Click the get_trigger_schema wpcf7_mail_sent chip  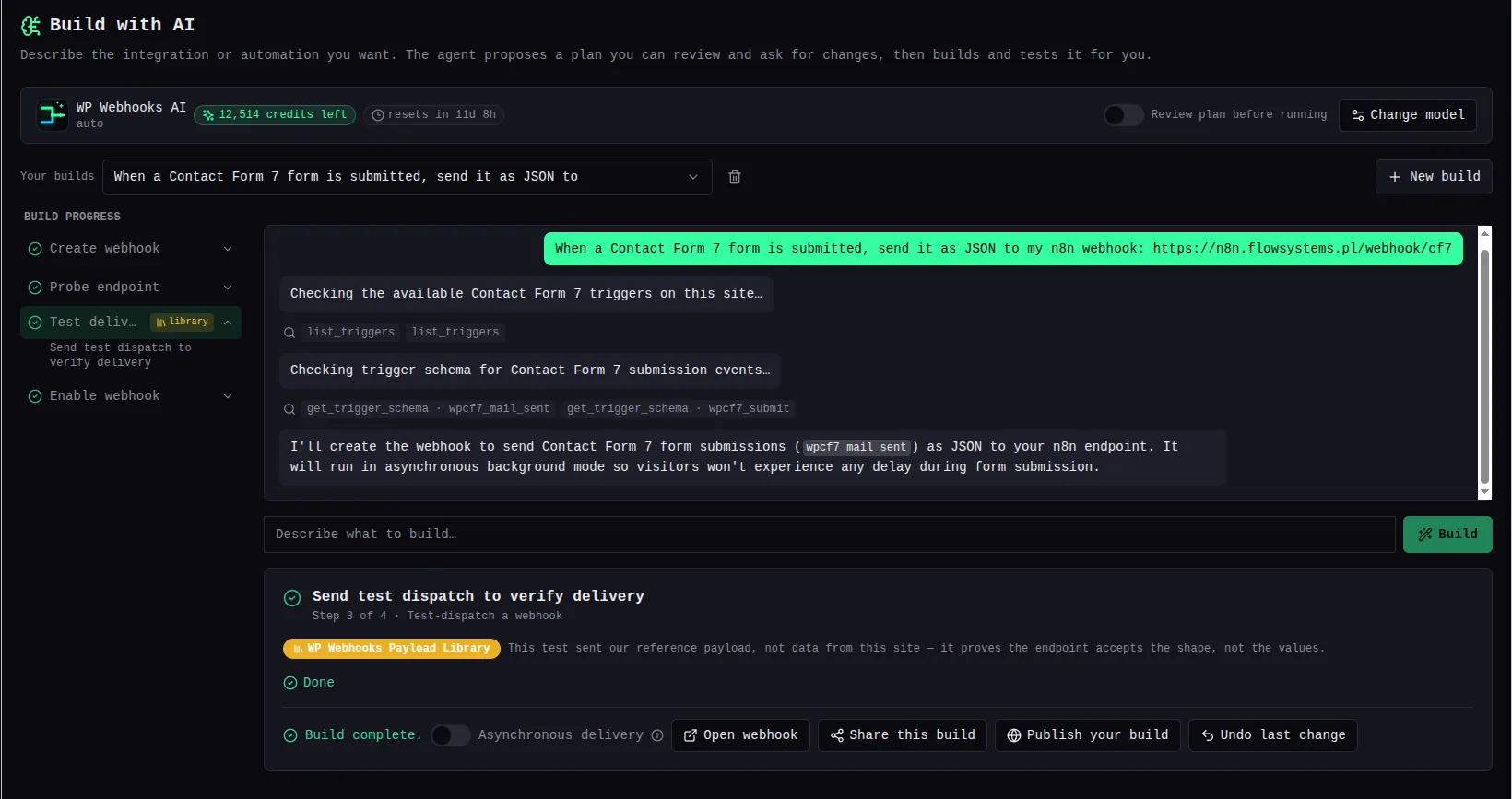click(x=429, y=409)
